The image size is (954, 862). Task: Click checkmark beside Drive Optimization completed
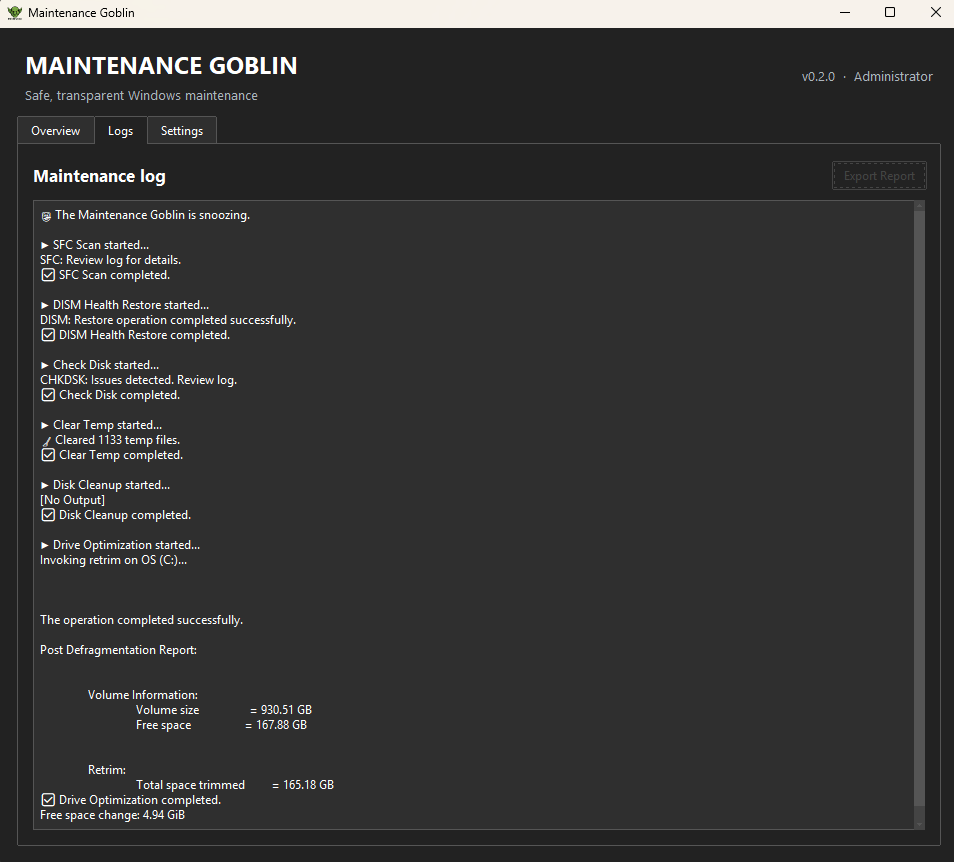coord(48,800)
